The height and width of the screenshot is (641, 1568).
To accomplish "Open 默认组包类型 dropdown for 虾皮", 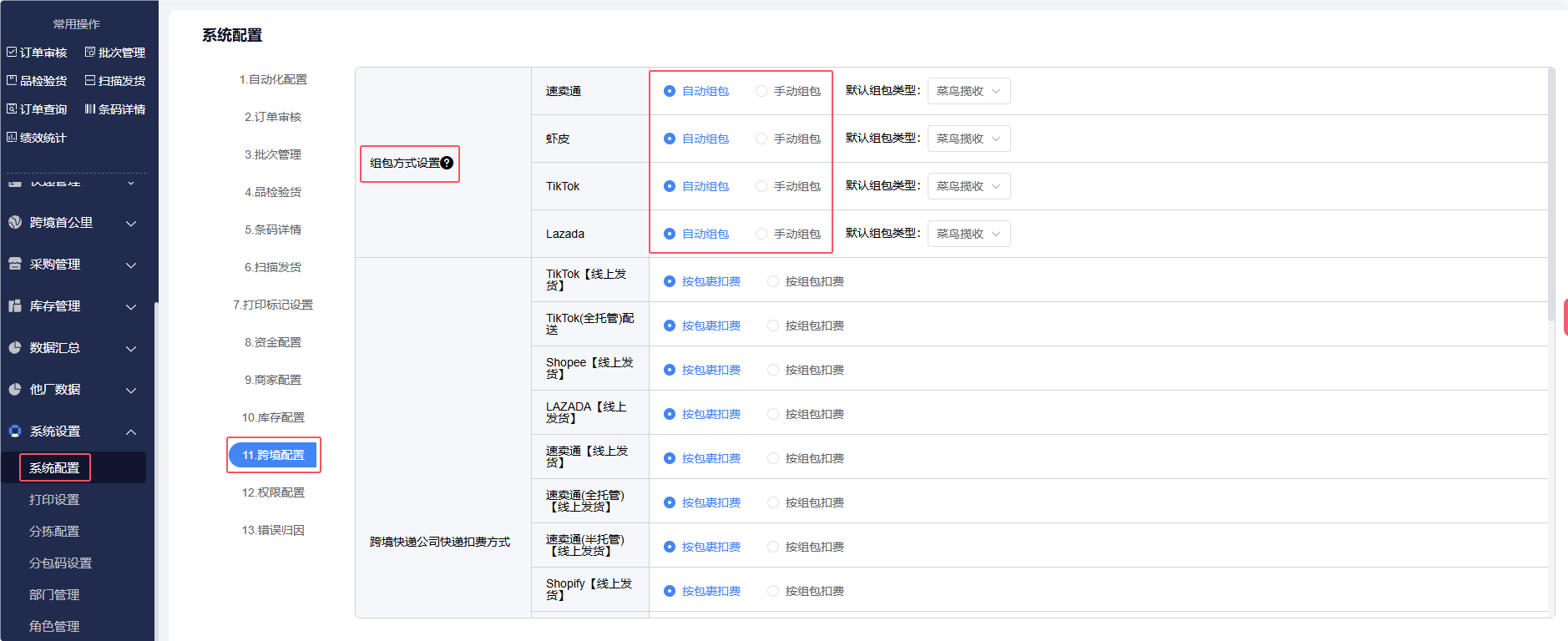I will 969,139.
